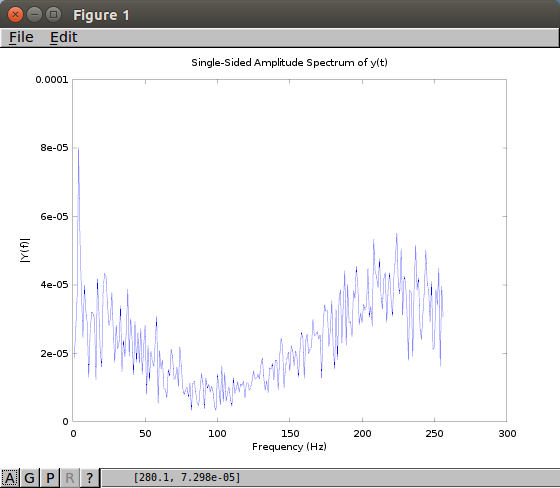
Task: Toggle grid with the 'G' button
Action: tap(29, 478)
